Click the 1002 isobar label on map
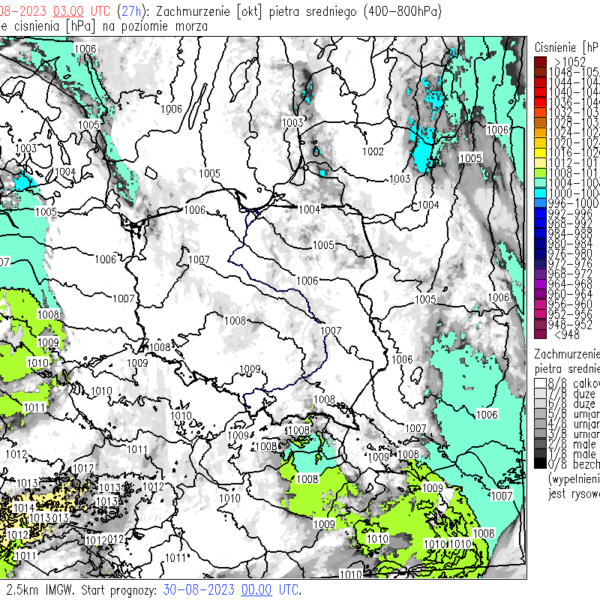Screen dimensions: 600x600 point(373,152)
